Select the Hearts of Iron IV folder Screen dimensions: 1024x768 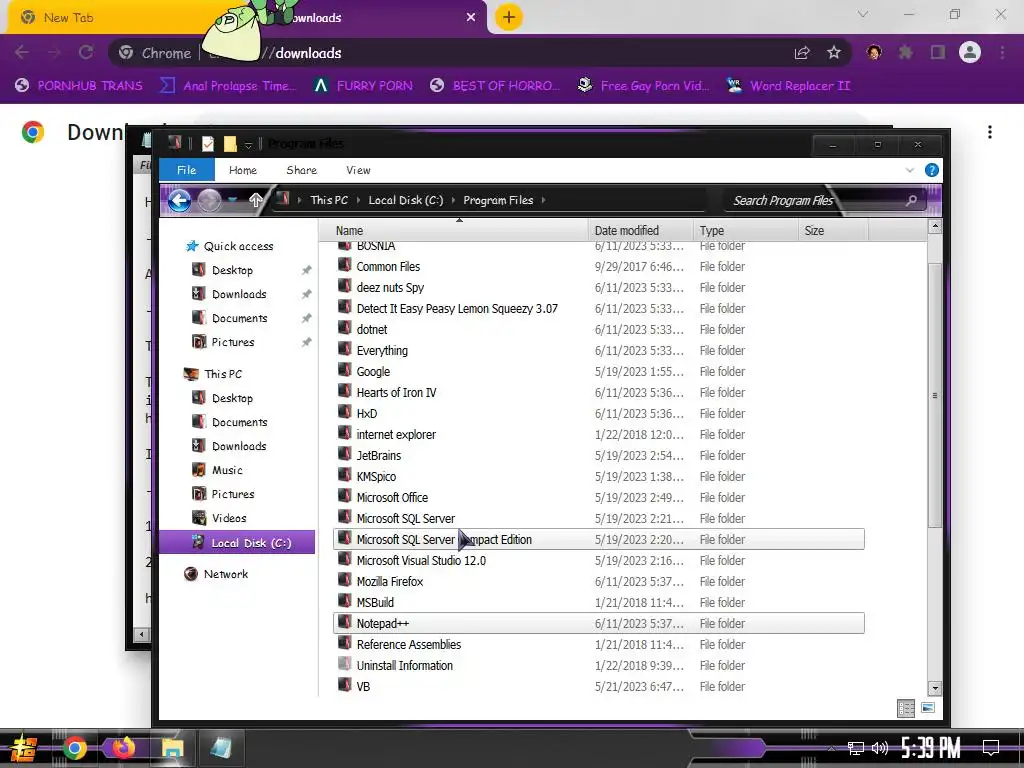click(x=599, y=392)
